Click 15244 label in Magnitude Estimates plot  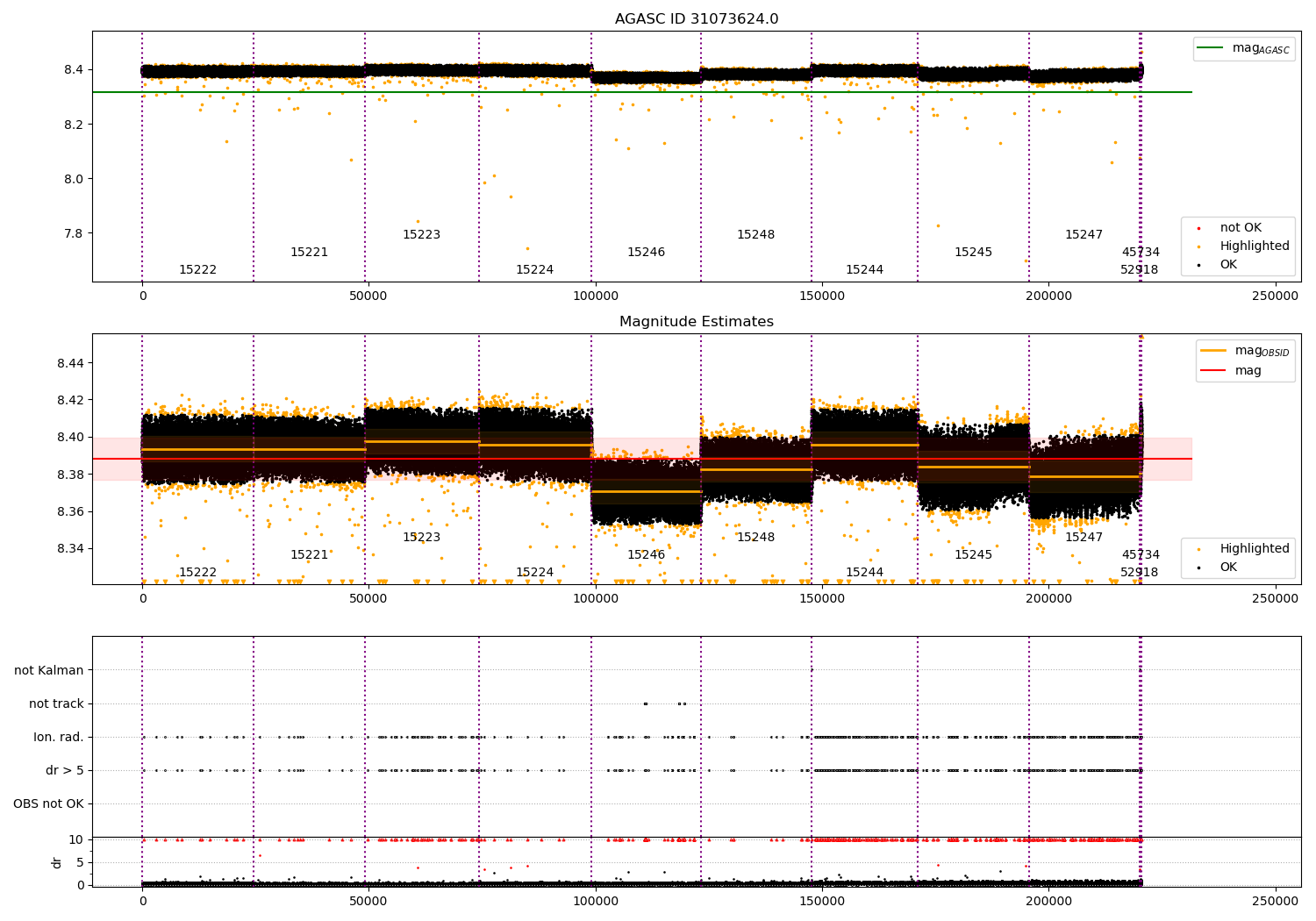pos(864,573)
